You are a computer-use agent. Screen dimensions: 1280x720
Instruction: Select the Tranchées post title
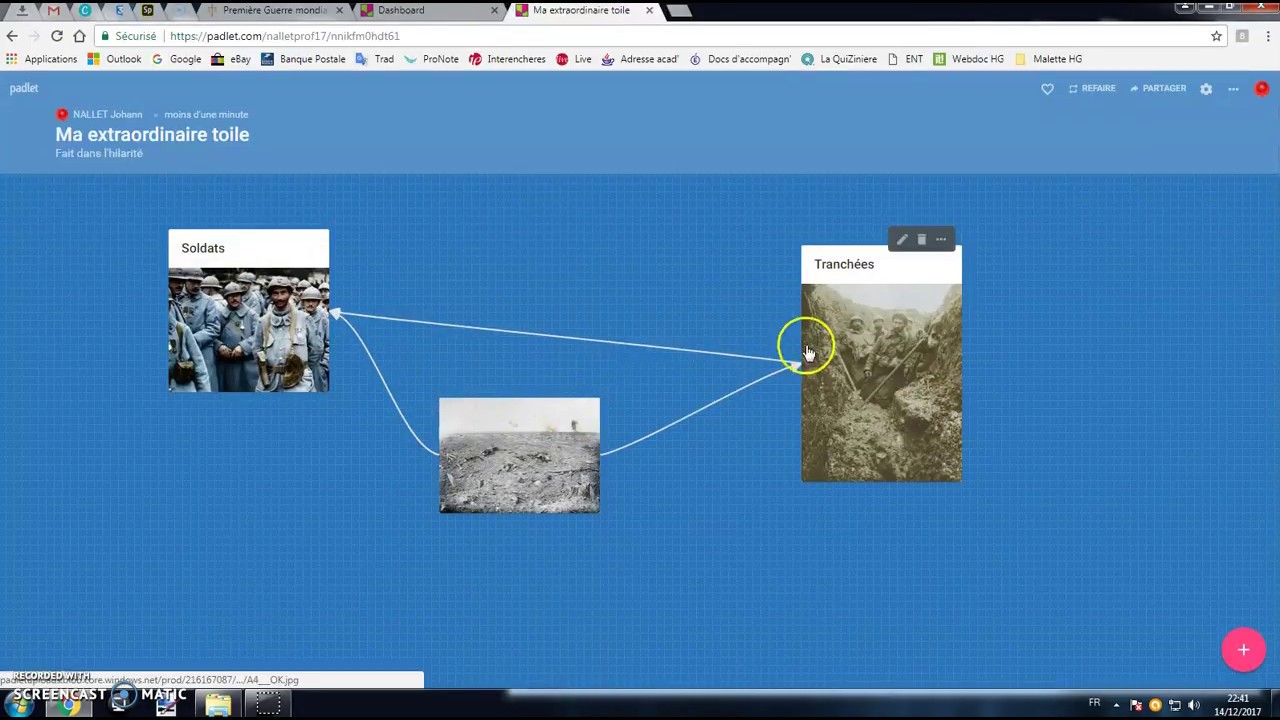pos(844,264)
